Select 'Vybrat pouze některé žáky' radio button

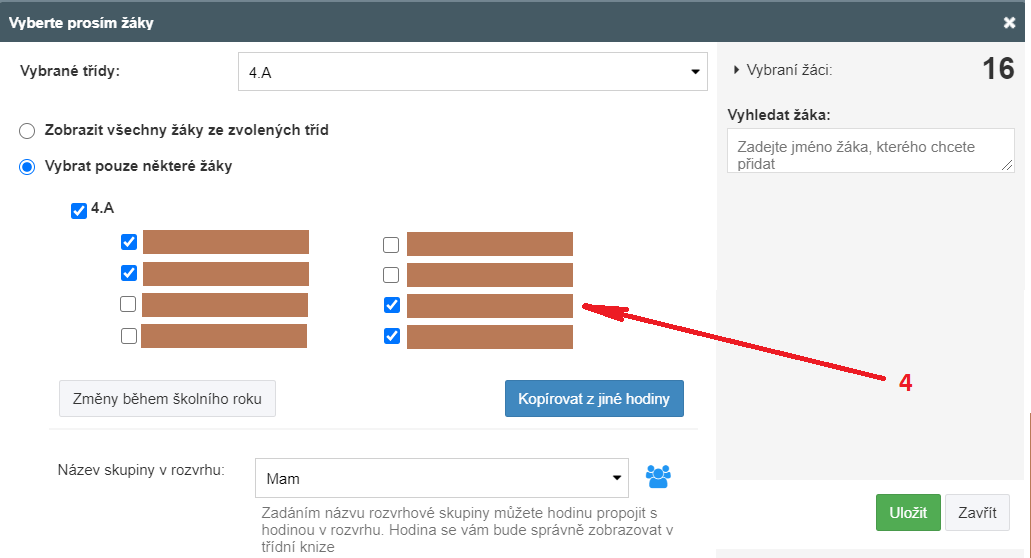coord(27,167)
